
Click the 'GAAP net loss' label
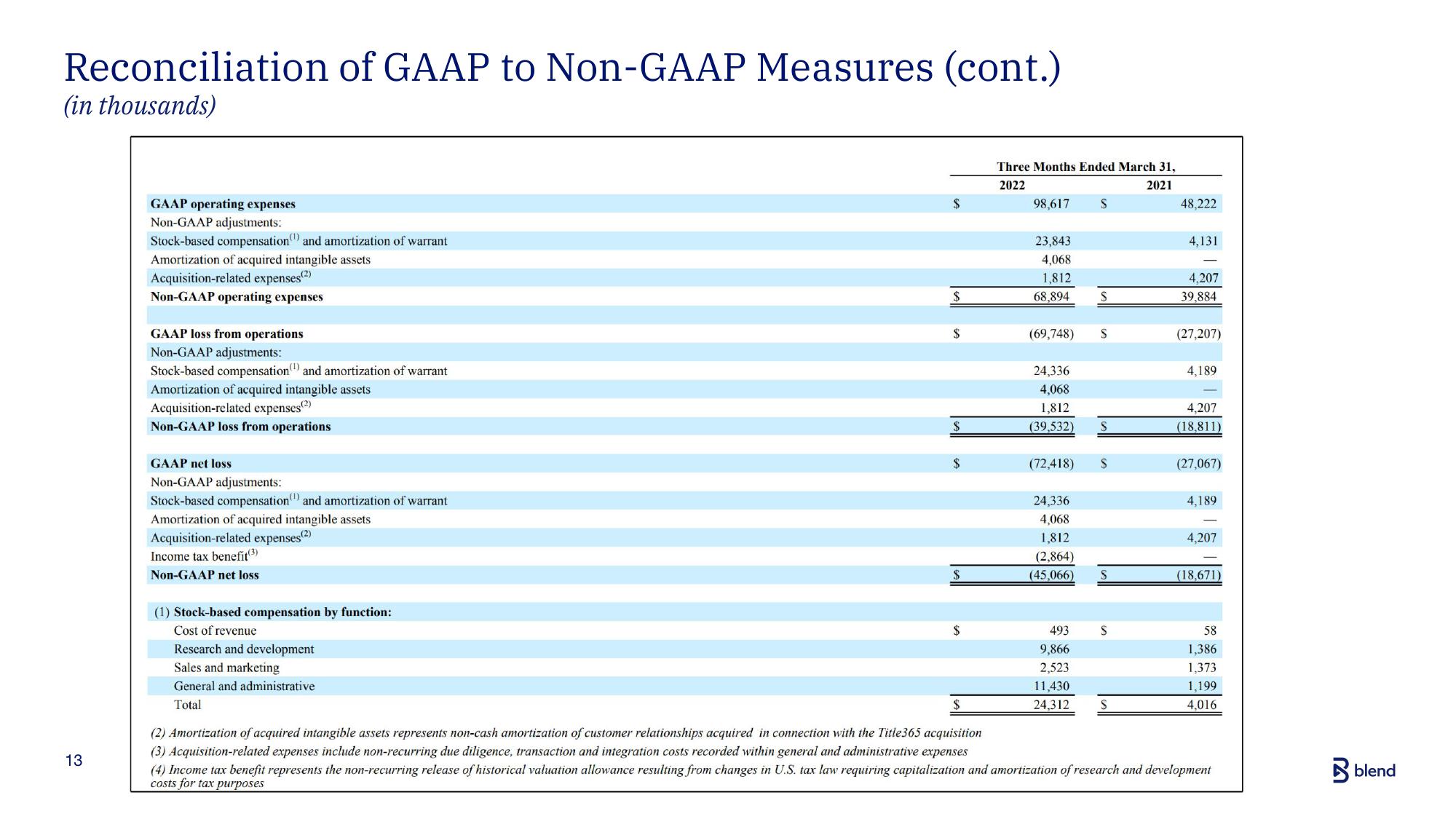point(191,464)
